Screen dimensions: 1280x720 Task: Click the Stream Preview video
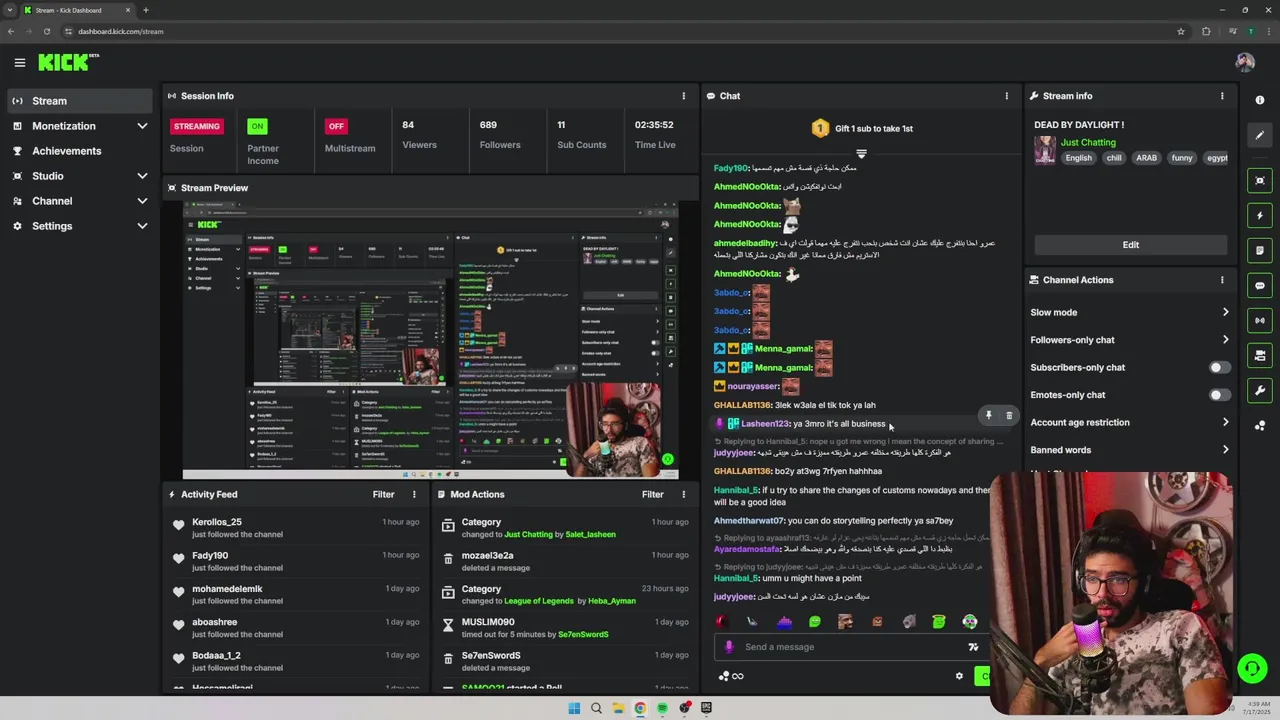click(x=430, y=340)
